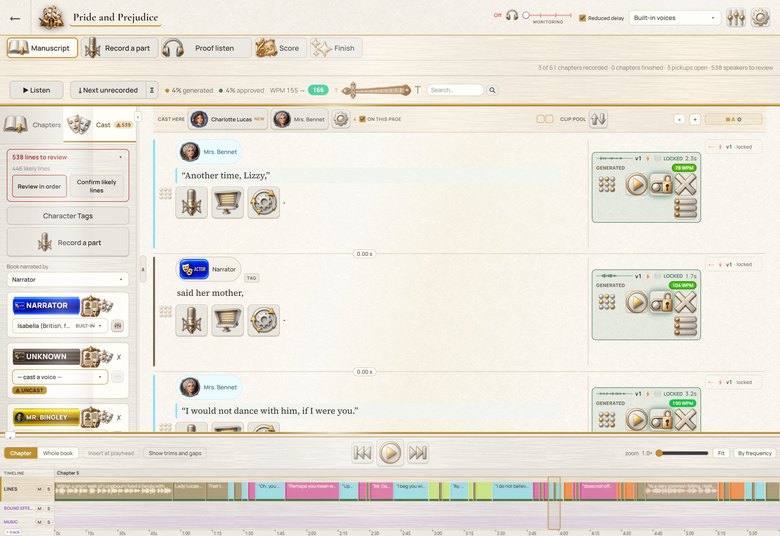The width and height of the screenshot is (780, 536).
Task: Open the Built-in voices dropdown
Action: [675, 18]
